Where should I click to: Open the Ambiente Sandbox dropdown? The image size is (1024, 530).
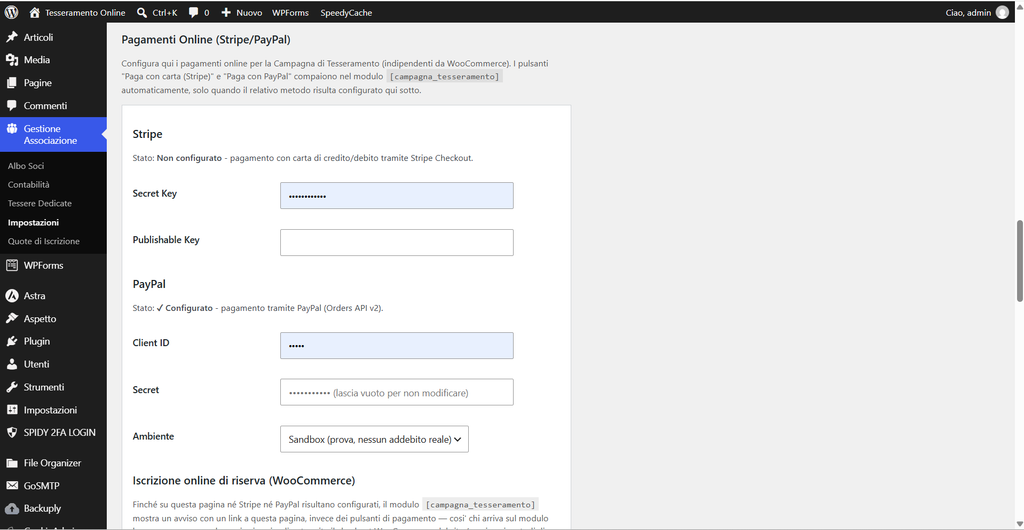pyautogui.click(x=374, y=439)
